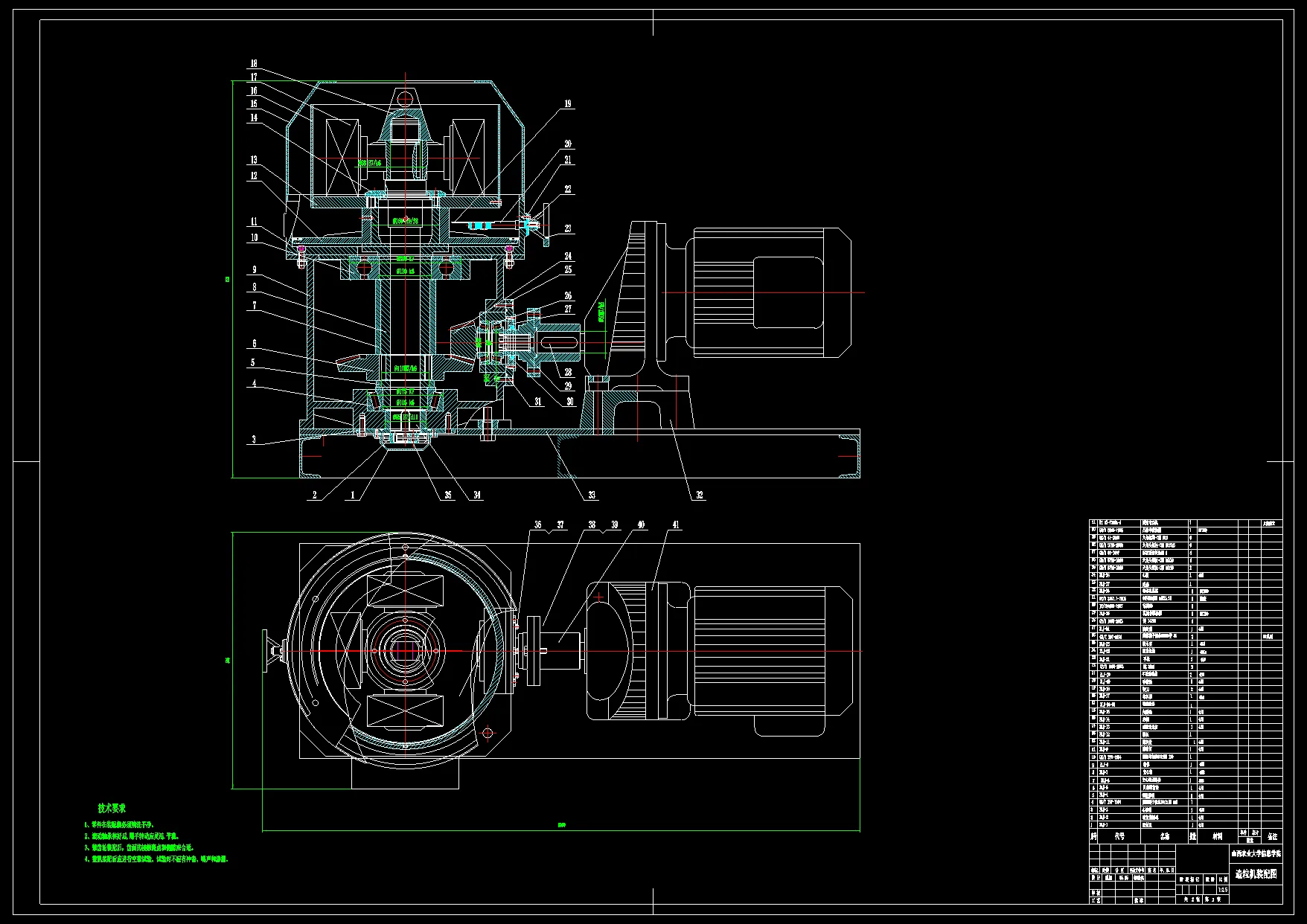
Task: Pick part callout number 38
Action: (x=592, y=525)
